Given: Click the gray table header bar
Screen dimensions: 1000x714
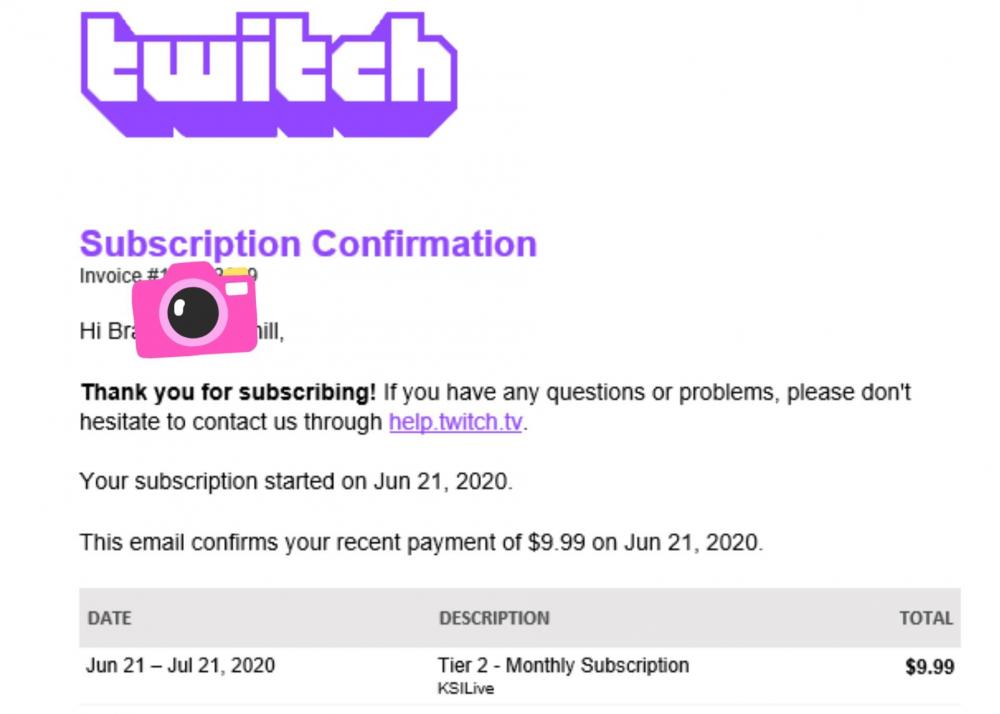Looking at the screenshot, I should pos(520,618).
